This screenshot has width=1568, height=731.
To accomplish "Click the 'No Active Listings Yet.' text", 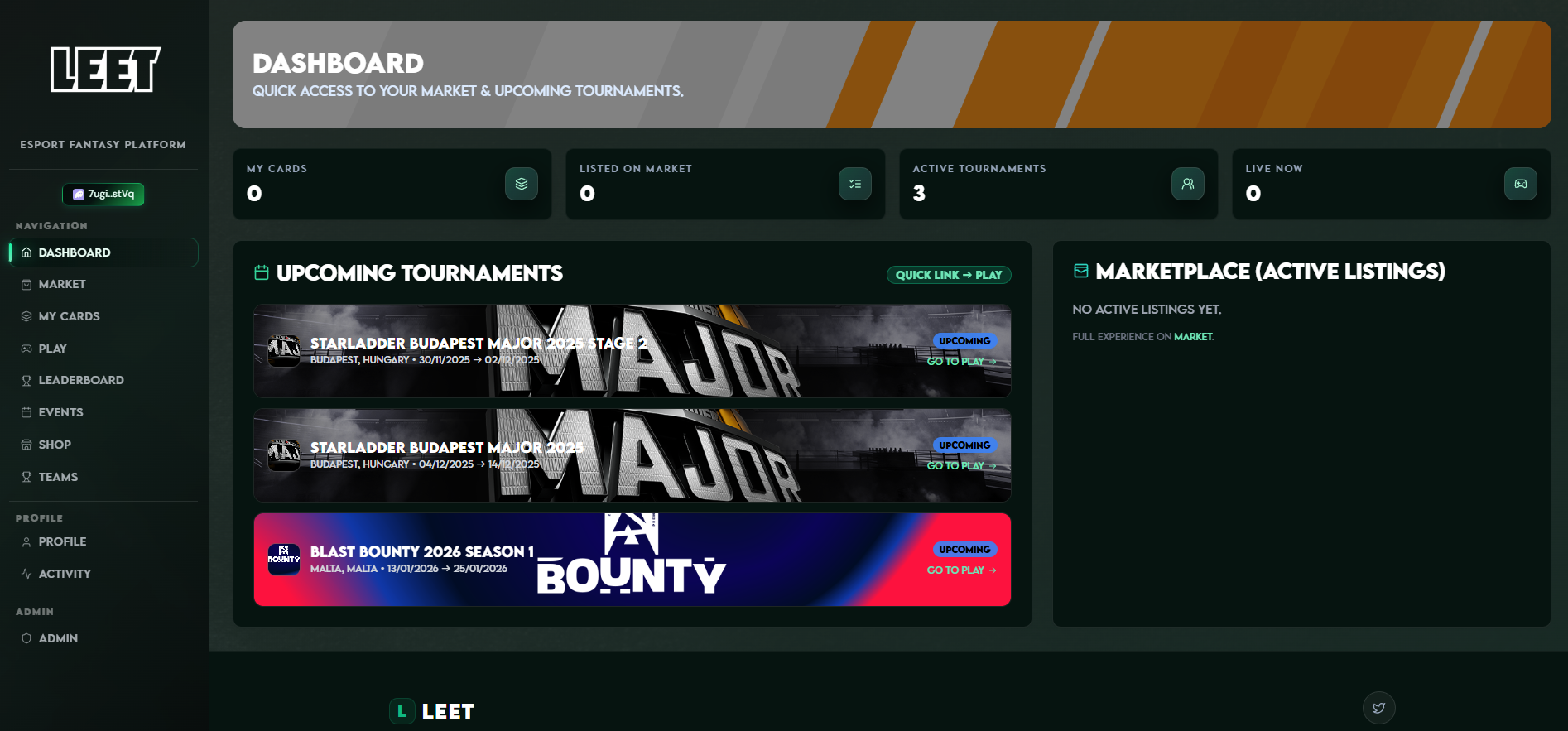I will [x=1147, y=310].
